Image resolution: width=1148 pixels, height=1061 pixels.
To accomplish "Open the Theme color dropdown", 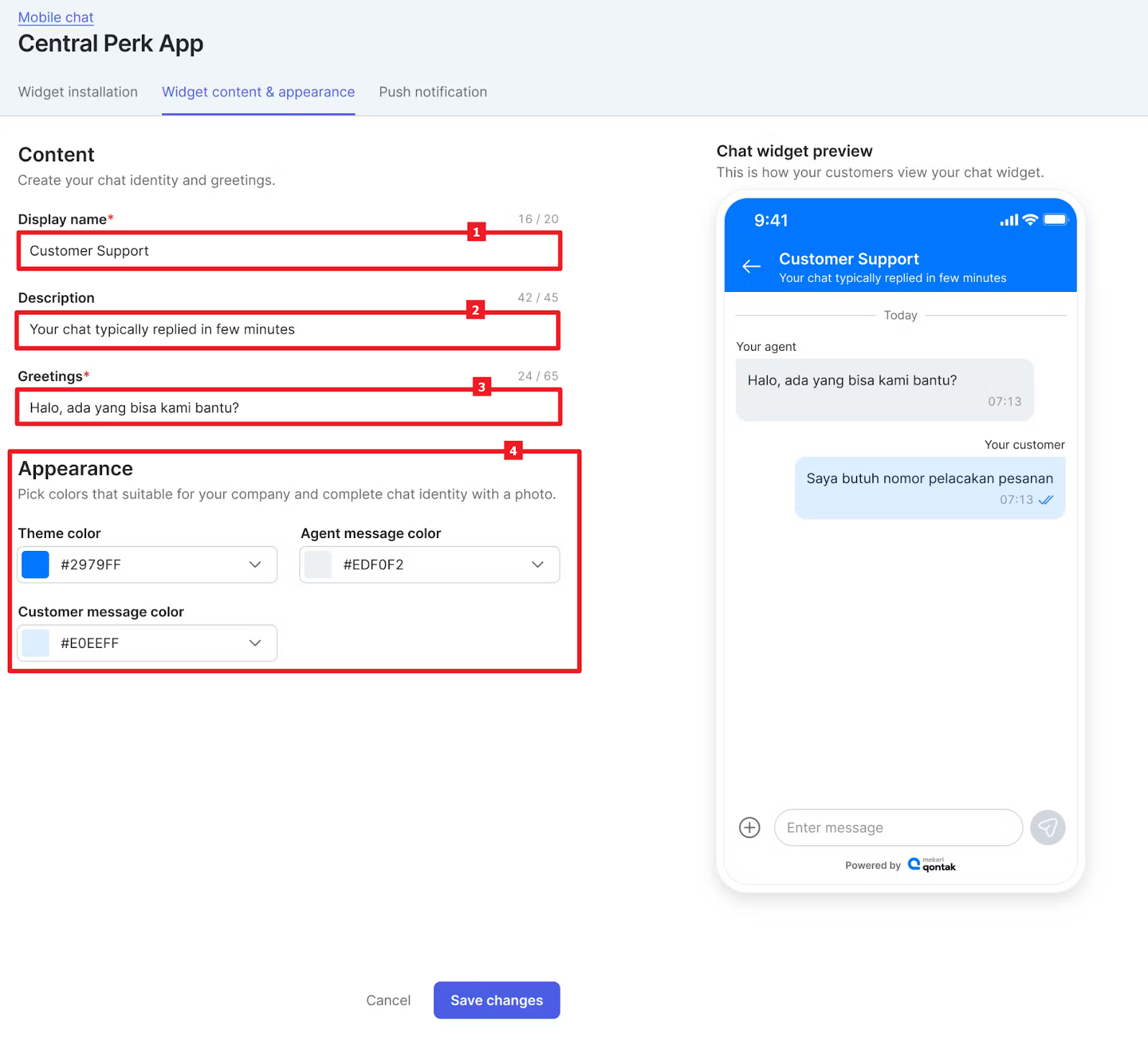I will point(255,565).
